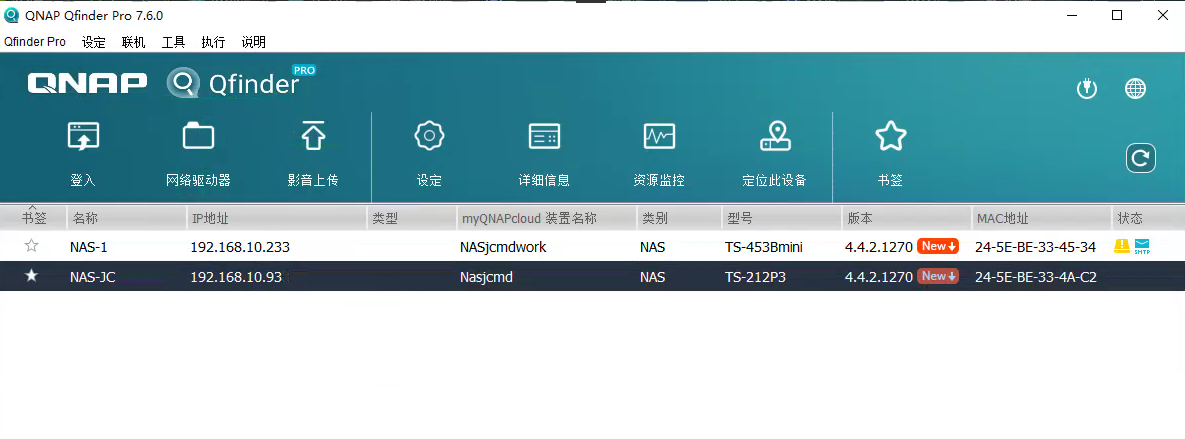Click version 4.4.2.1270 in NAS-1 row
Viewport: 1185px width, 439px height.
[879, 247]
